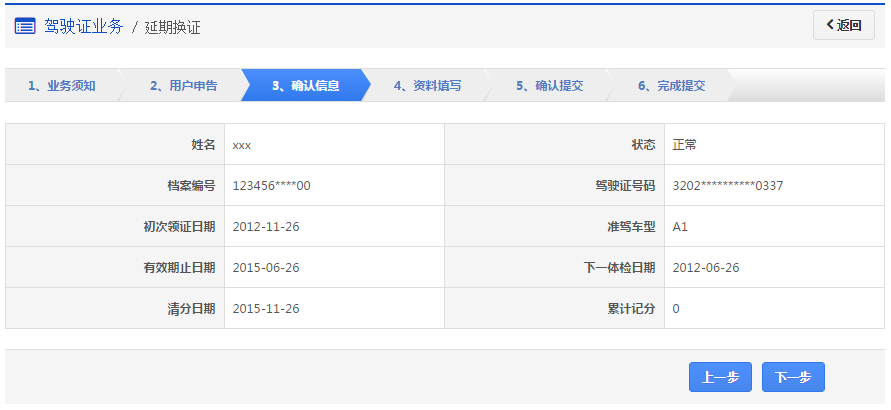
Task: Click the 清分日期 value 2015-11-26
Action: point(265,309)
